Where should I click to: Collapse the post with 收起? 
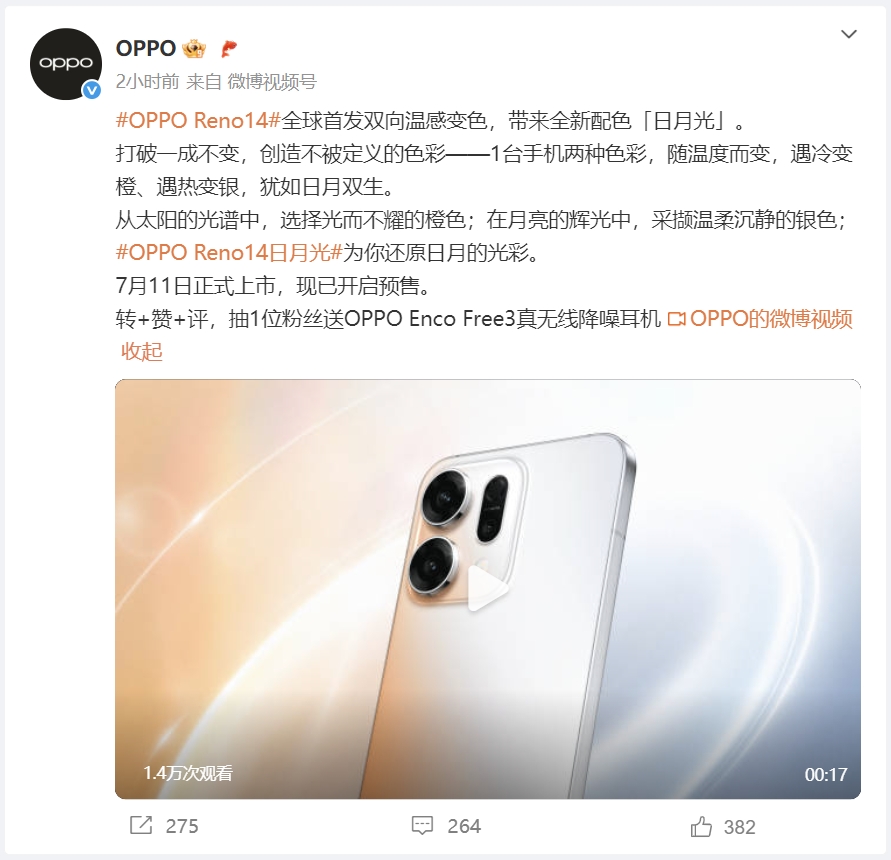[x=141, y=351]
